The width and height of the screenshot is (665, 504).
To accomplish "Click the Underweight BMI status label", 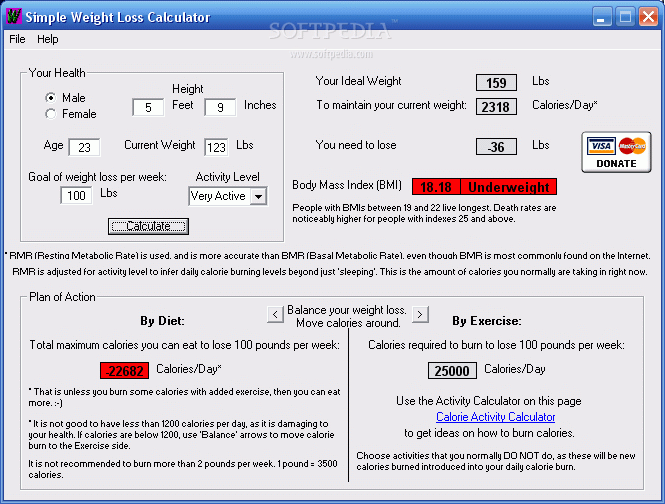I will pos(509,187).
